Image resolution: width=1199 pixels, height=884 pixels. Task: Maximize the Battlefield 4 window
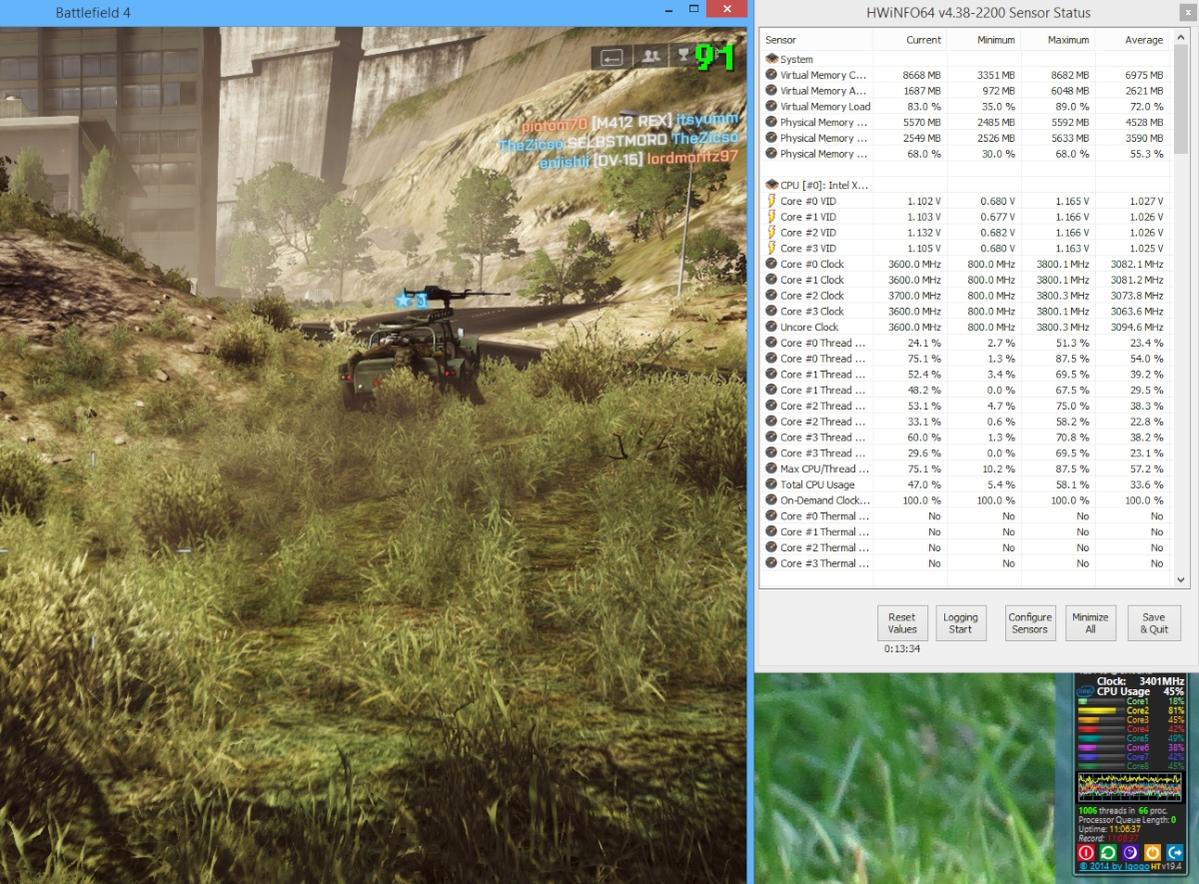(694, 8)
